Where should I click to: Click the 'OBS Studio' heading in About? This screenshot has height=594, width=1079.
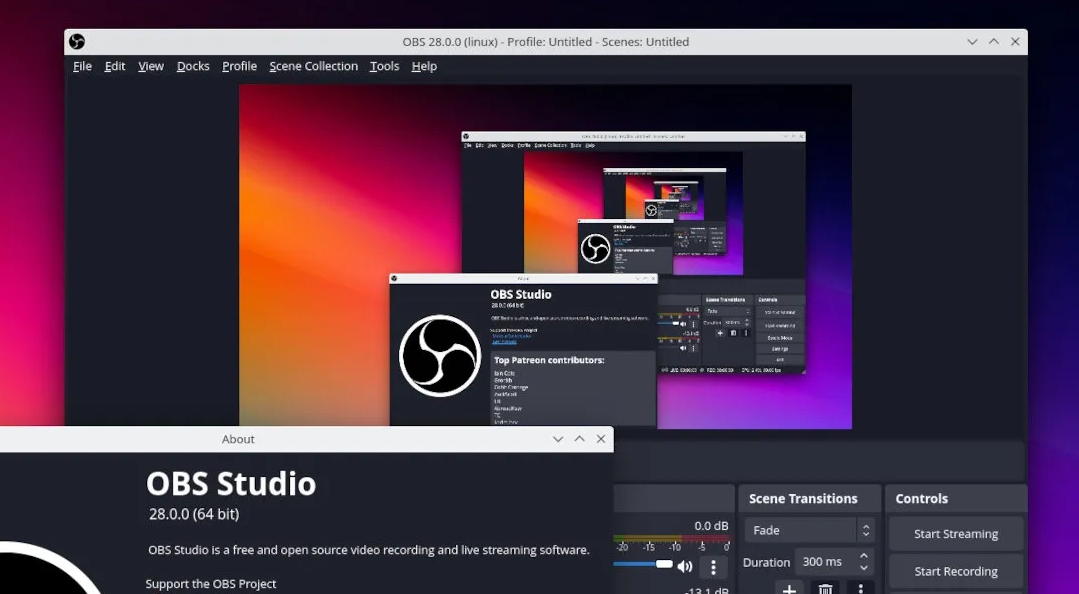tap(231, 484)
